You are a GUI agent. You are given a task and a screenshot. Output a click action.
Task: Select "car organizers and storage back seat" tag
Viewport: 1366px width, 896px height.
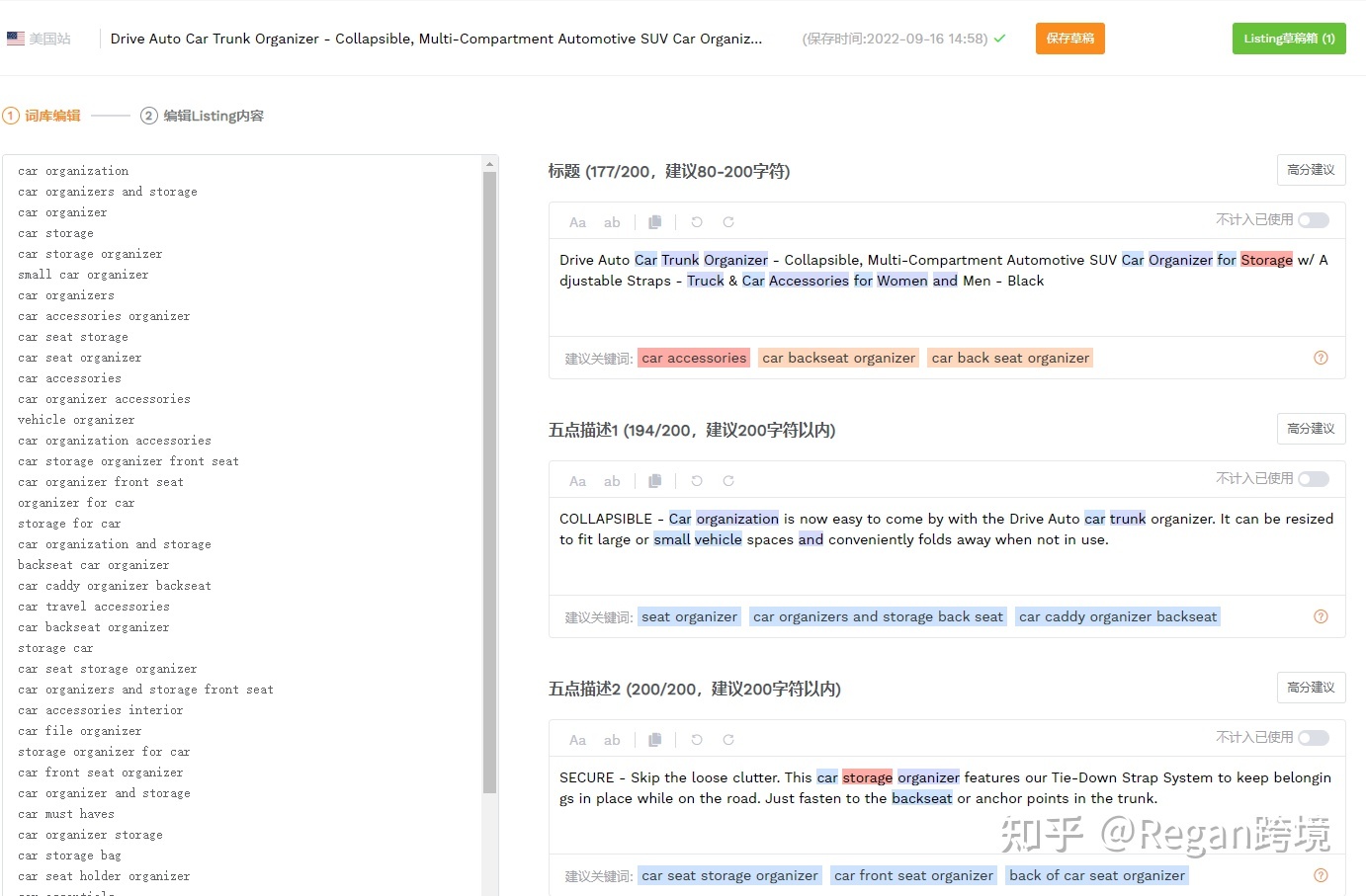point(878,616)
